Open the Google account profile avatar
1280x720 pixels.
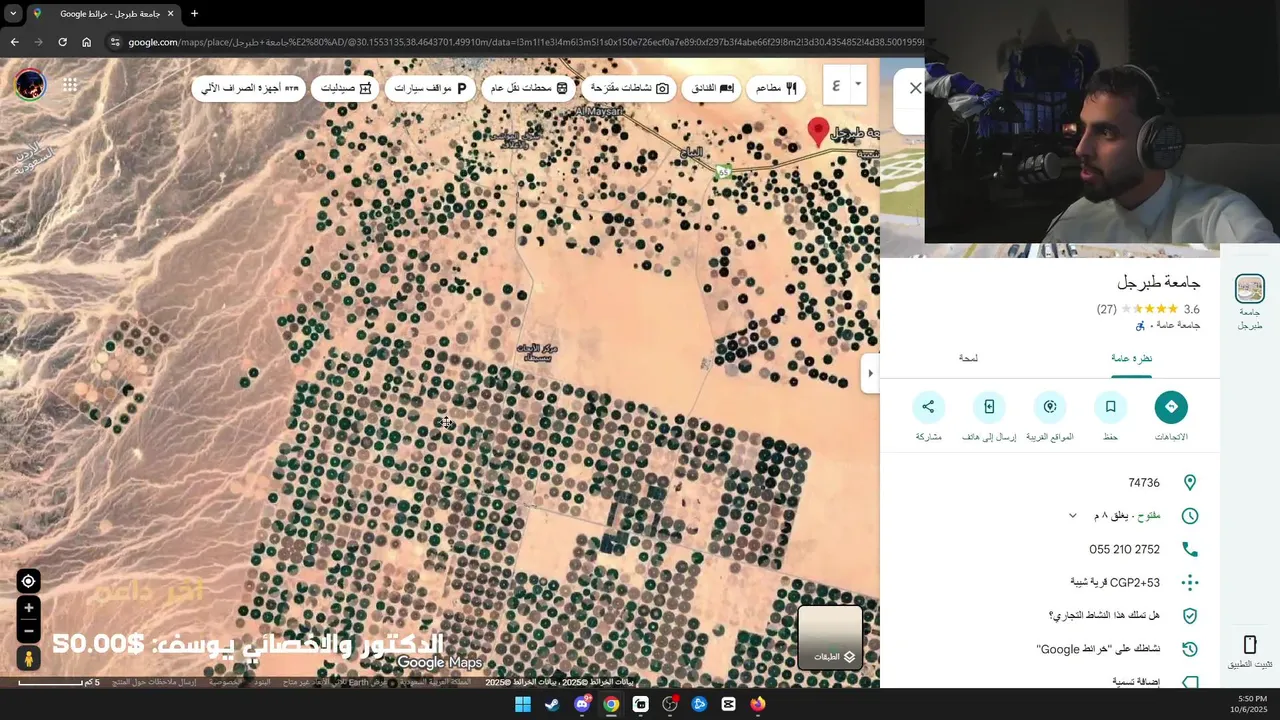coord(30,85)
